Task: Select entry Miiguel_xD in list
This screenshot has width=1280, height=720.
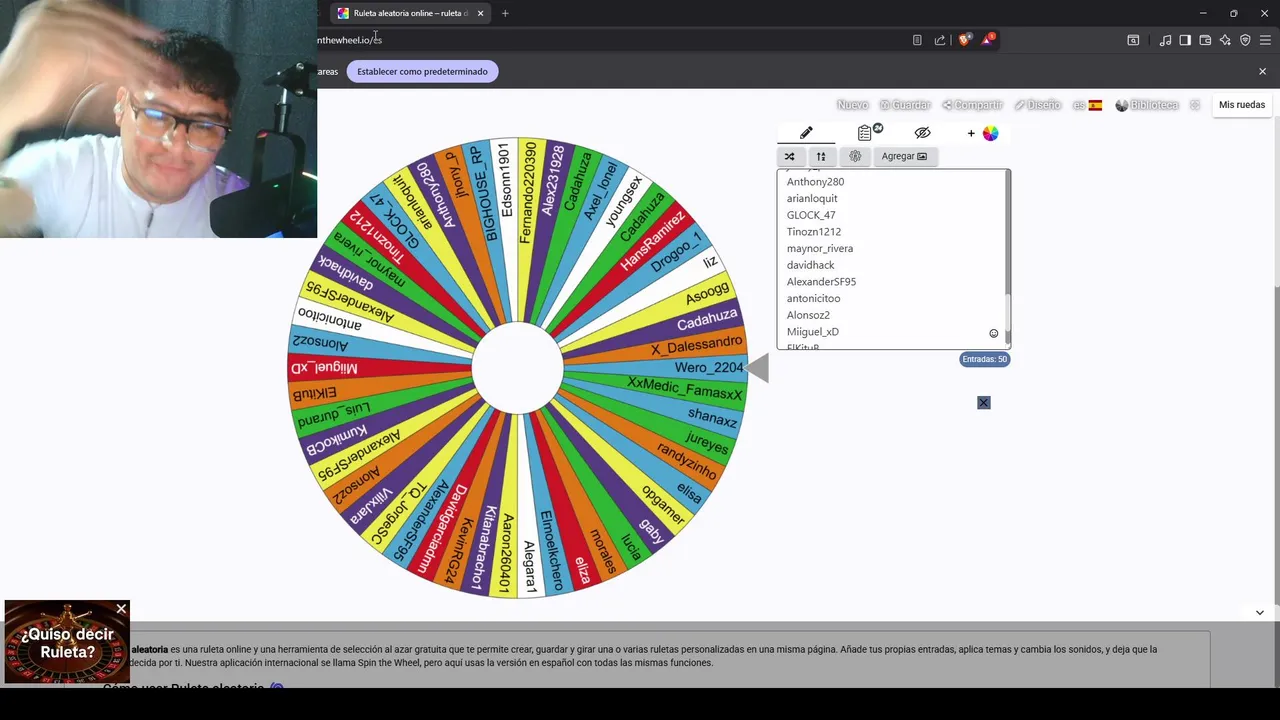Action: [x=813, y=332]
